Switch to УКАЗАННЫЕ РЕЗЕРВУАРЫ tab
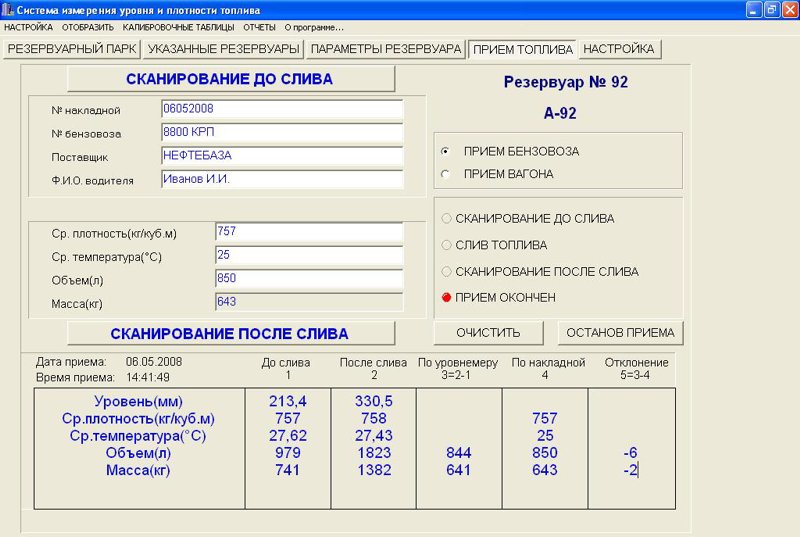800x537 pixels. [x=223, y=49]
